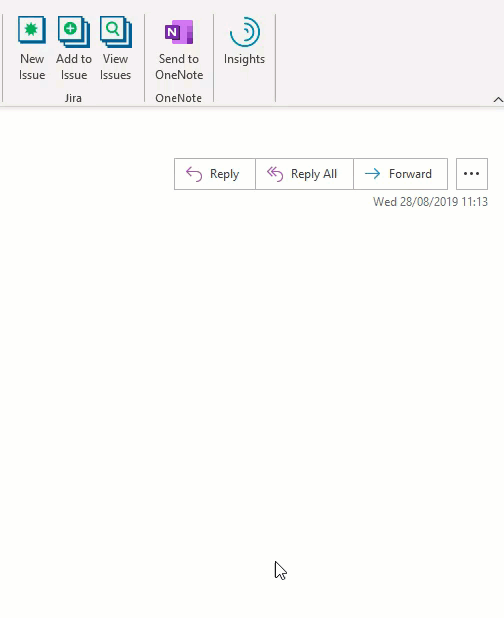Image resolution: width=504 pixels, height=618 pixels.
Task: Click the 'Send to OneNote' text label
Action: pos(179,67)
